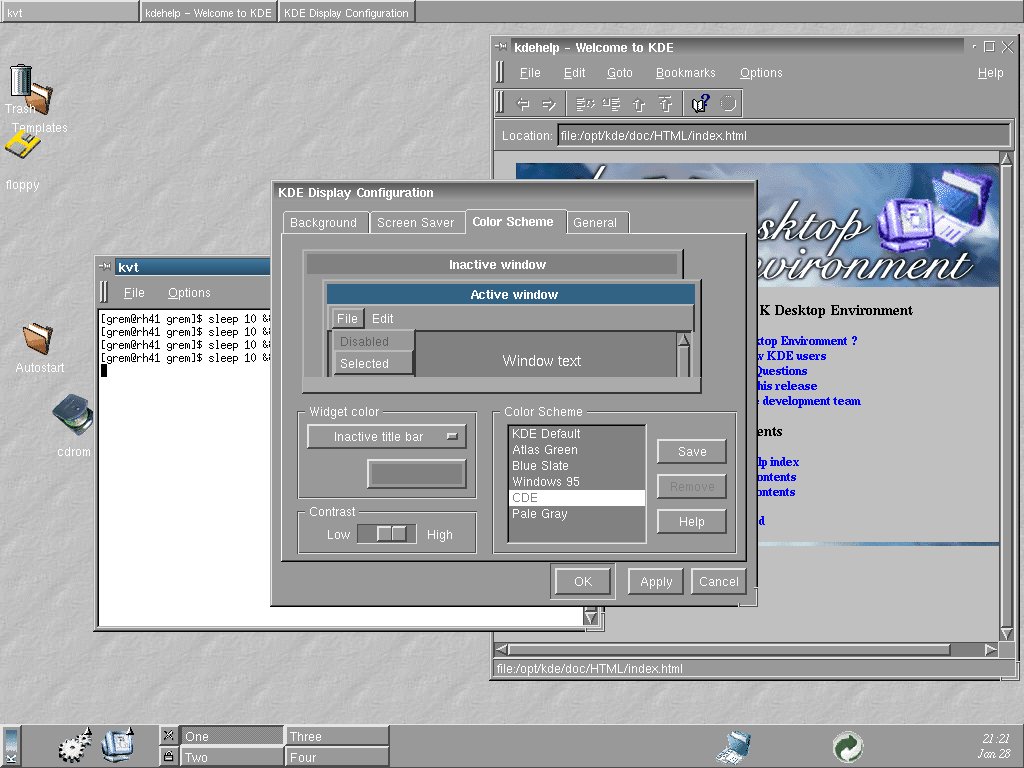Click OK in Display Configuration dialog
Image resolution: width=1024 pixels, height=768 pixels.
click(x=583, y=581)
